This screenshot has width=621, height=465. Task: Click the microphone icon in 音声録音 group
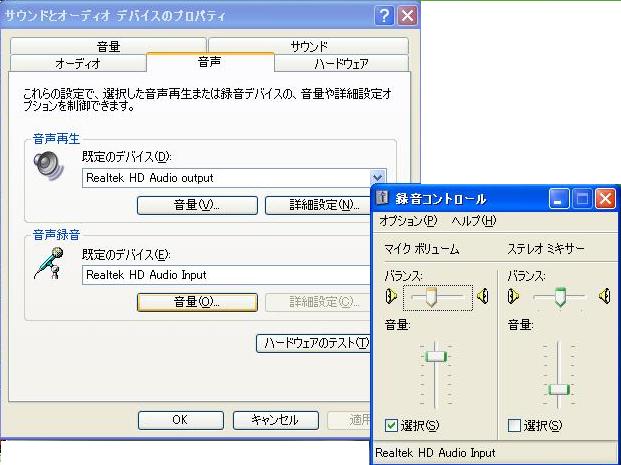pos(49,263)
